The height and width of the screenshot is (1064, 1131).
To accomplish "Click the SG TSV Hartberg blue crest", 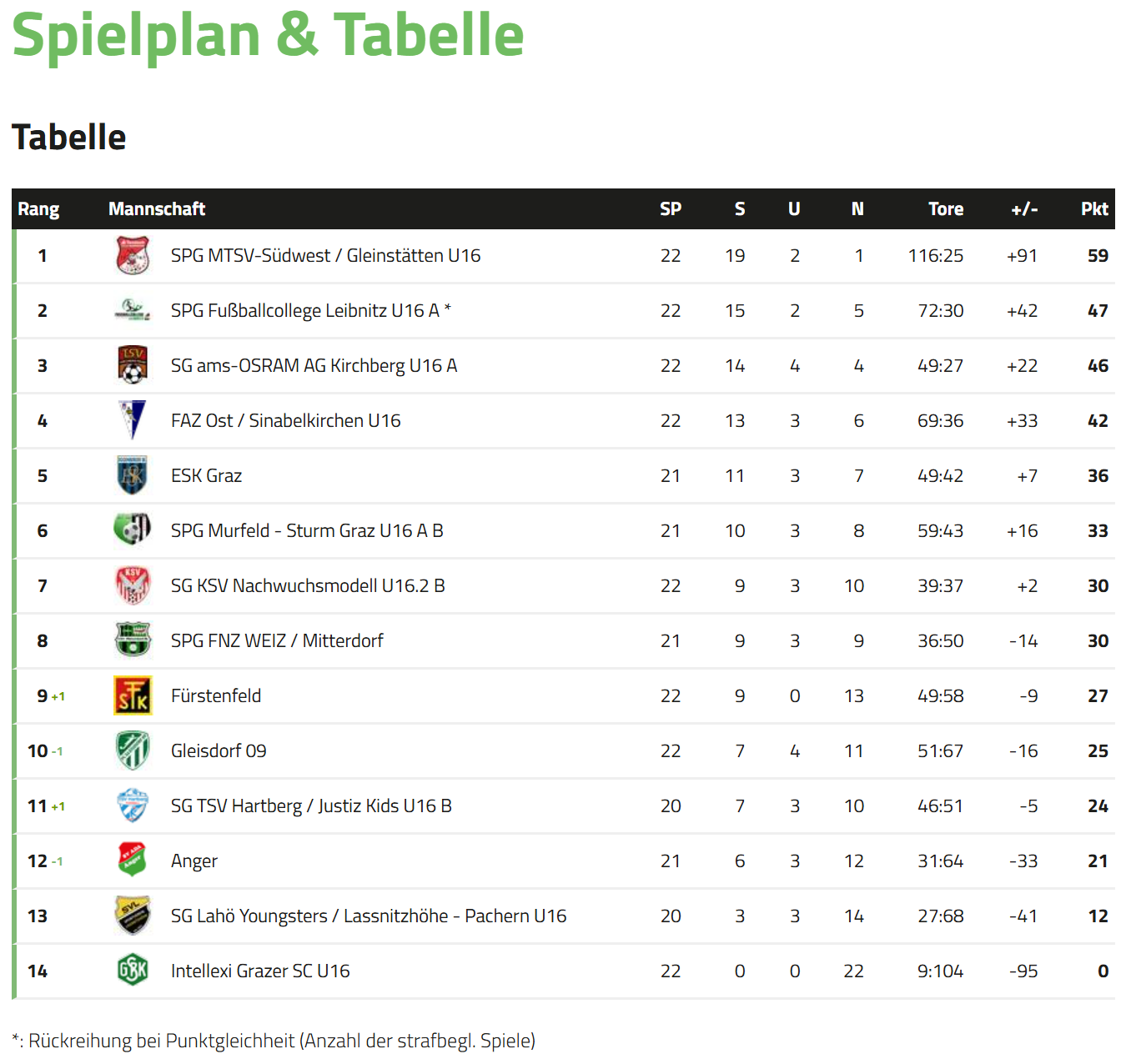I will tap(133, 806).
